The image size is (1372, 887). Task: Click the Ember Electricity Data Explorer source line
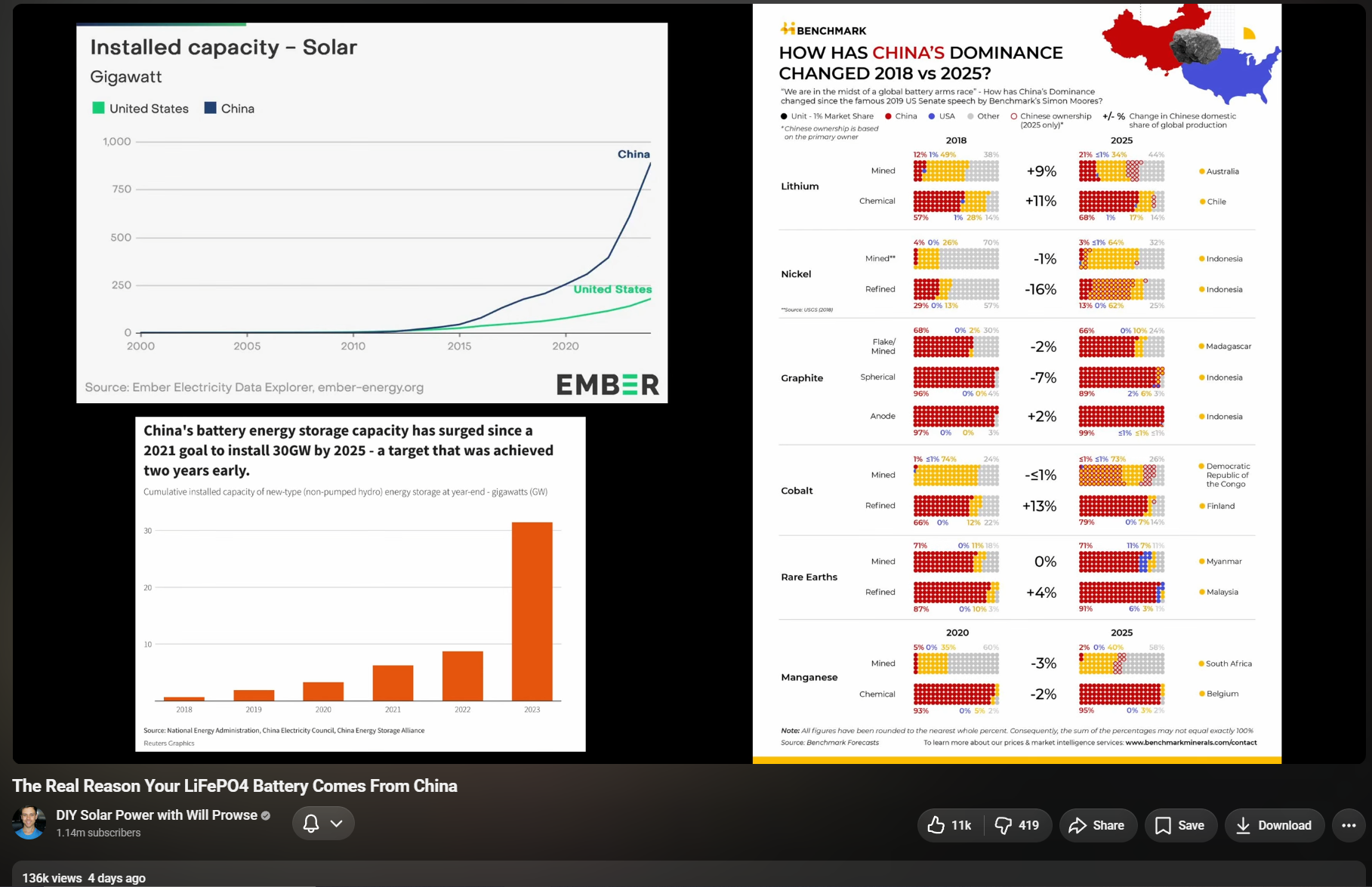[254, 387]
